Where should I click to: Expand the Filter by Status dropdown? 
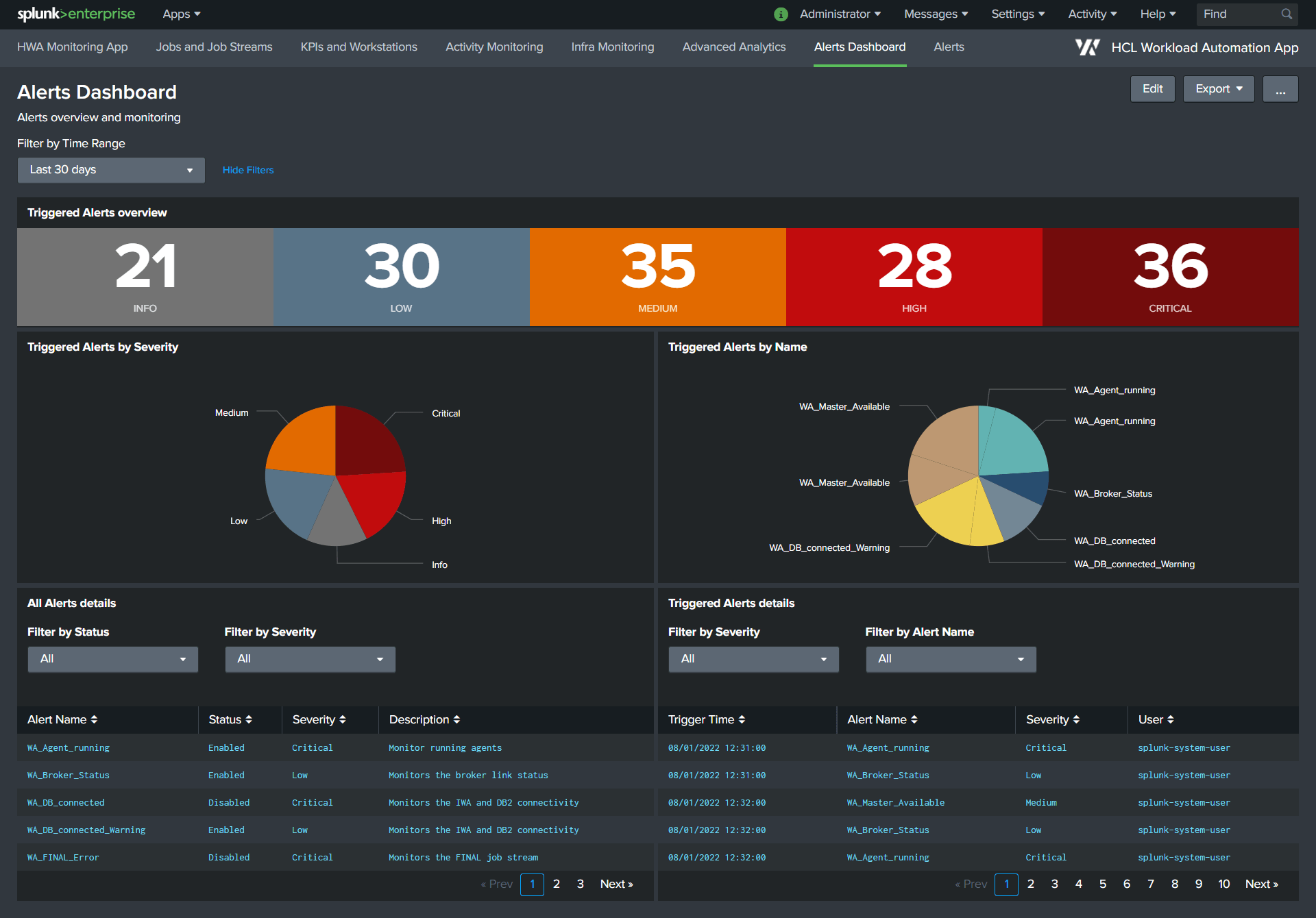113,659
